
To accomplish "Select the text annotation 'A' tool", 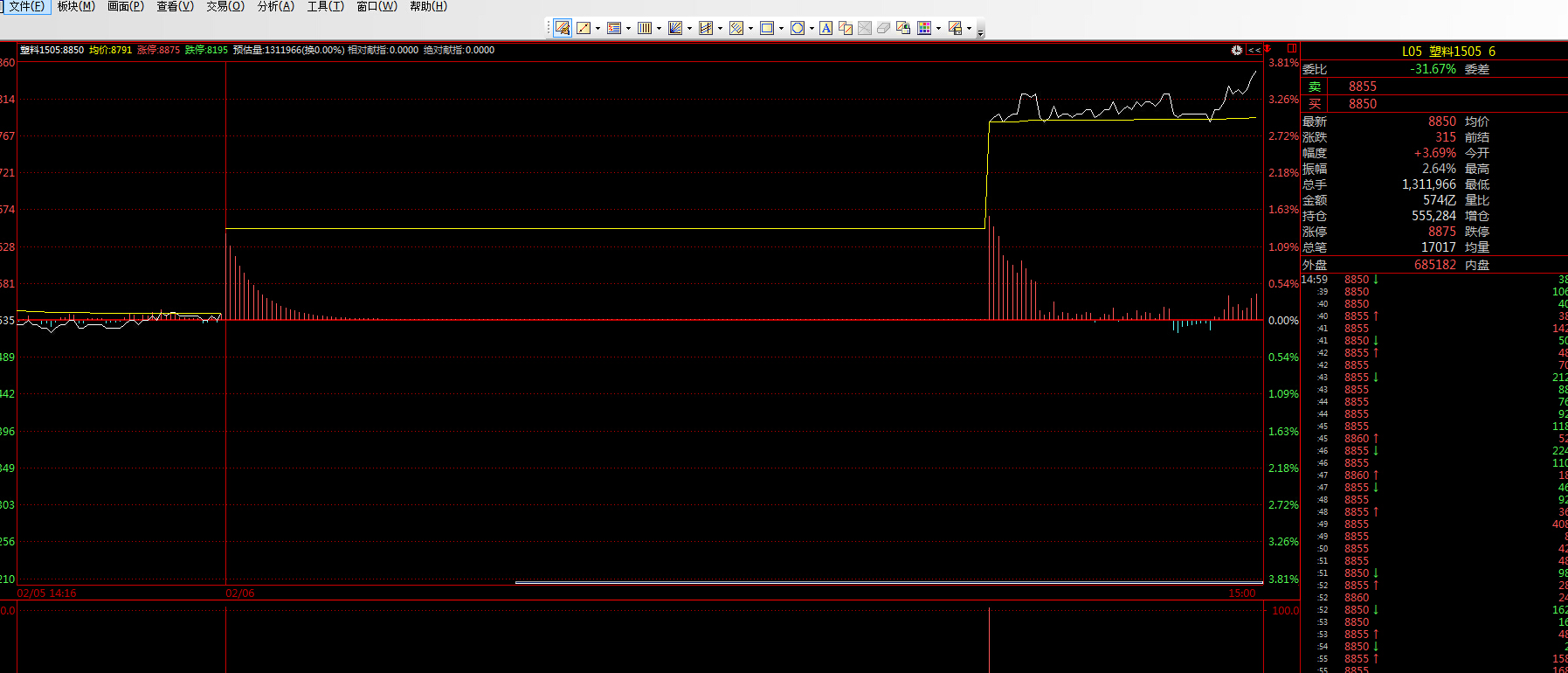I will [x=825, y=28].
